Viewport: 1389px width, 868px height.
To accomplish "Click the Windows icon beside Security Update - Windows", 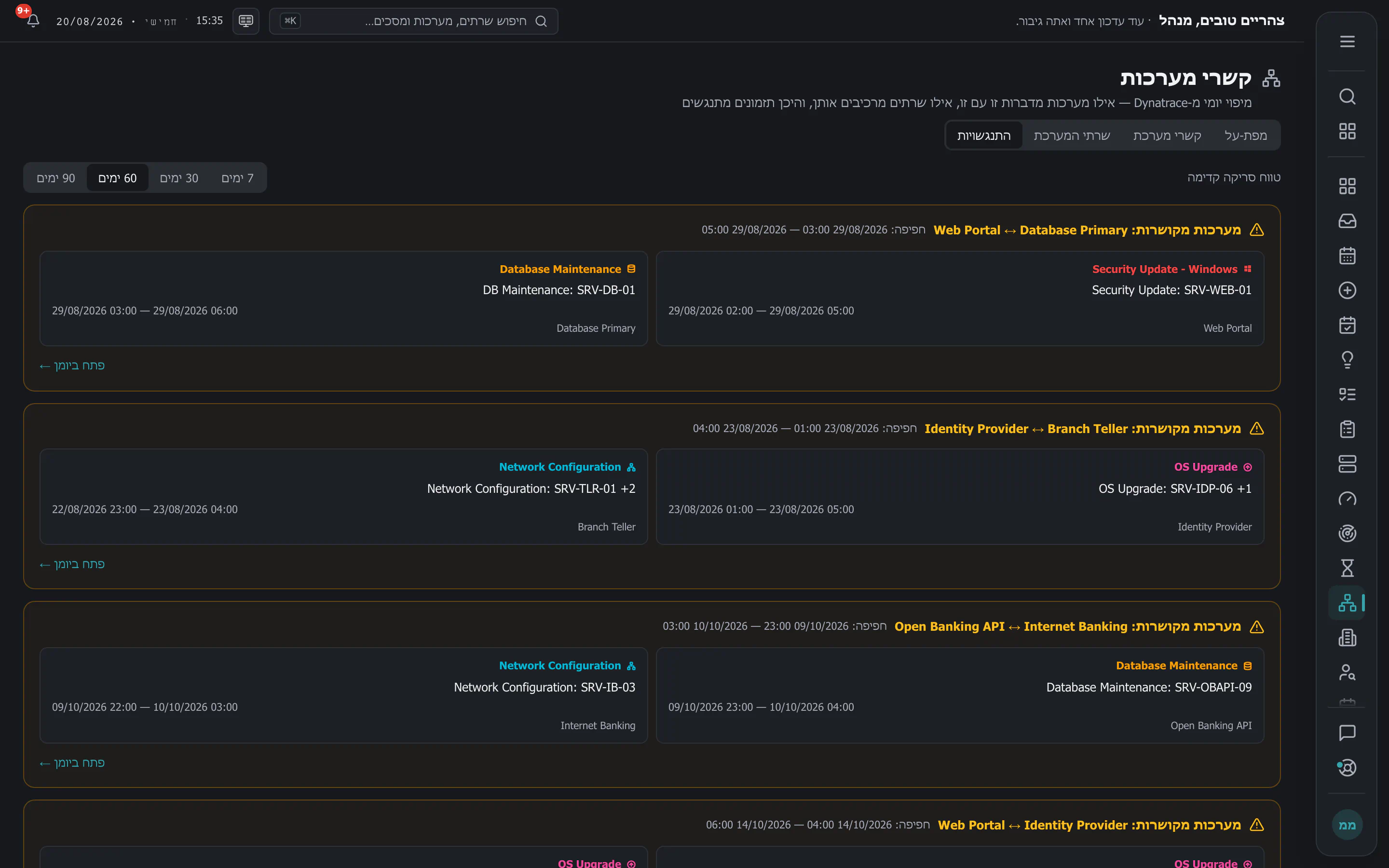I will coord(1247,269).
